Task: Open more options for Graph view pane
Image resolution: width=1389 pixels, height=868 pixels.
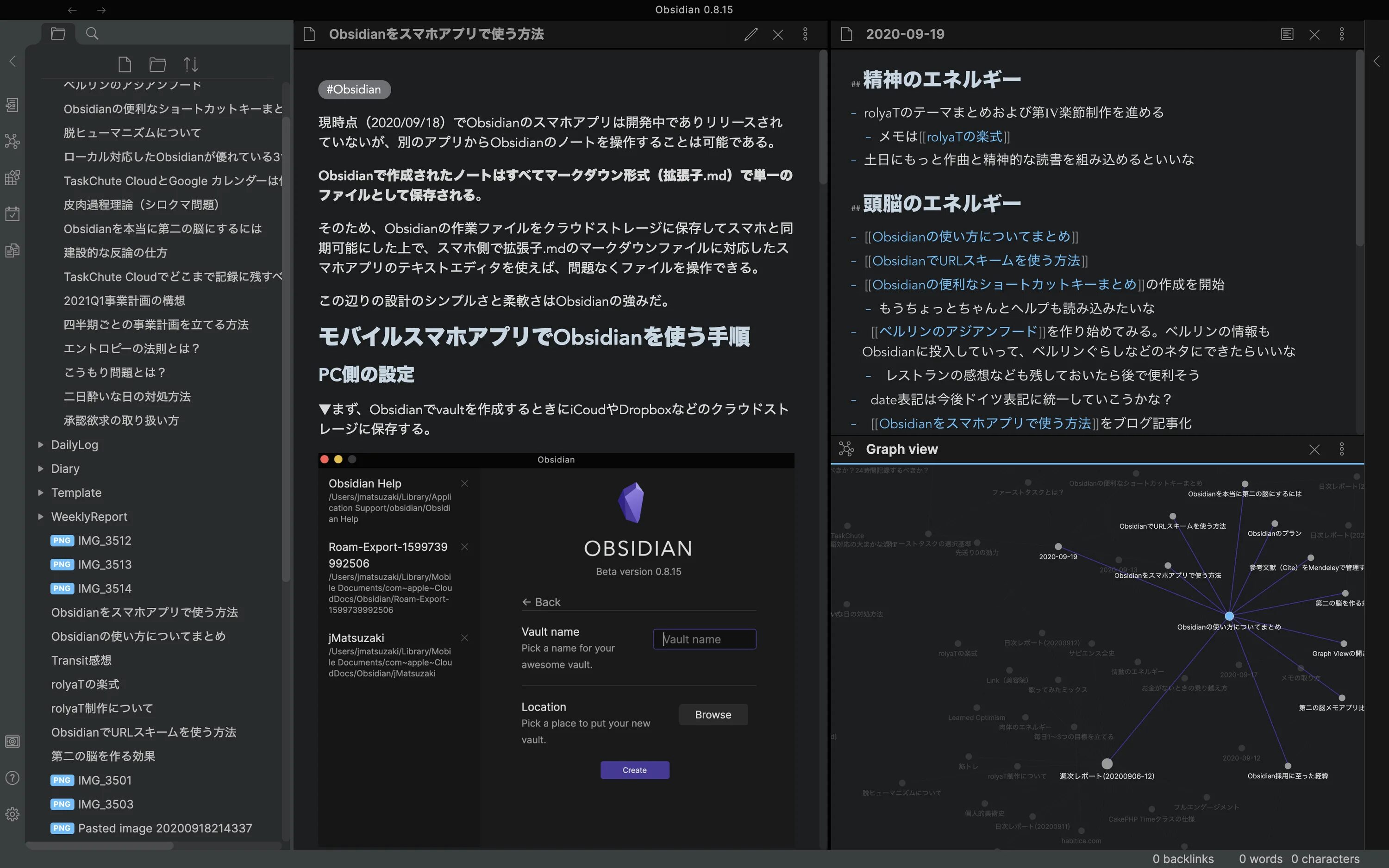Action: (x=1342, y=450)
